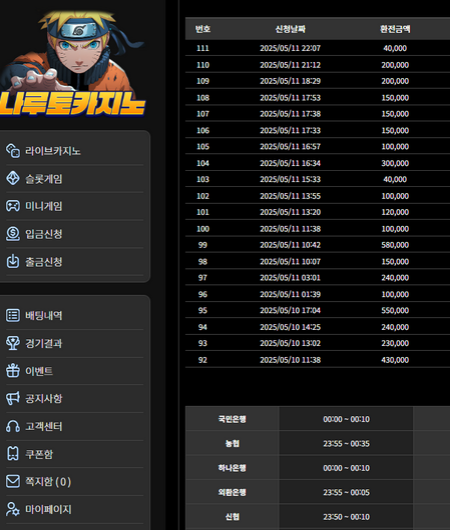Image resolution: width=450 pixels, height=530 pixels.
Task: Click the 나루토카지노 logo image
Action: (73, 64)
